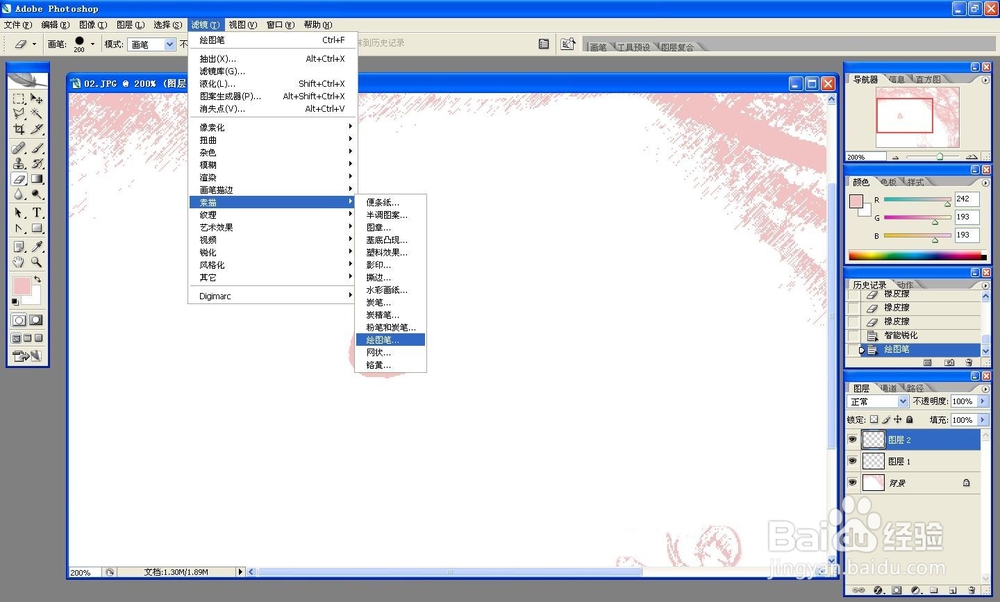Toggle lock image pixels option
This screenshot has width=1000, height=602.
[886, 419]
